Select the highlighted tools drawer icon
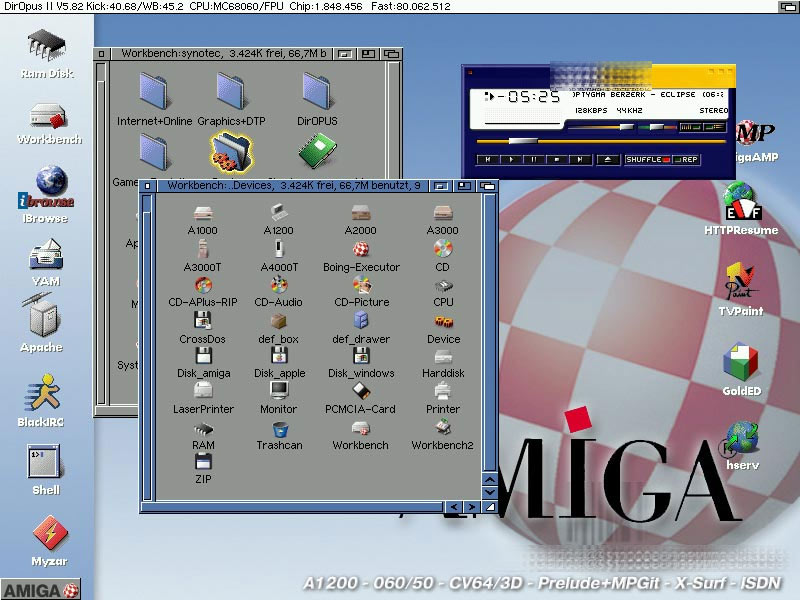The width and height of the screenshot is (800, 600). 231,152
